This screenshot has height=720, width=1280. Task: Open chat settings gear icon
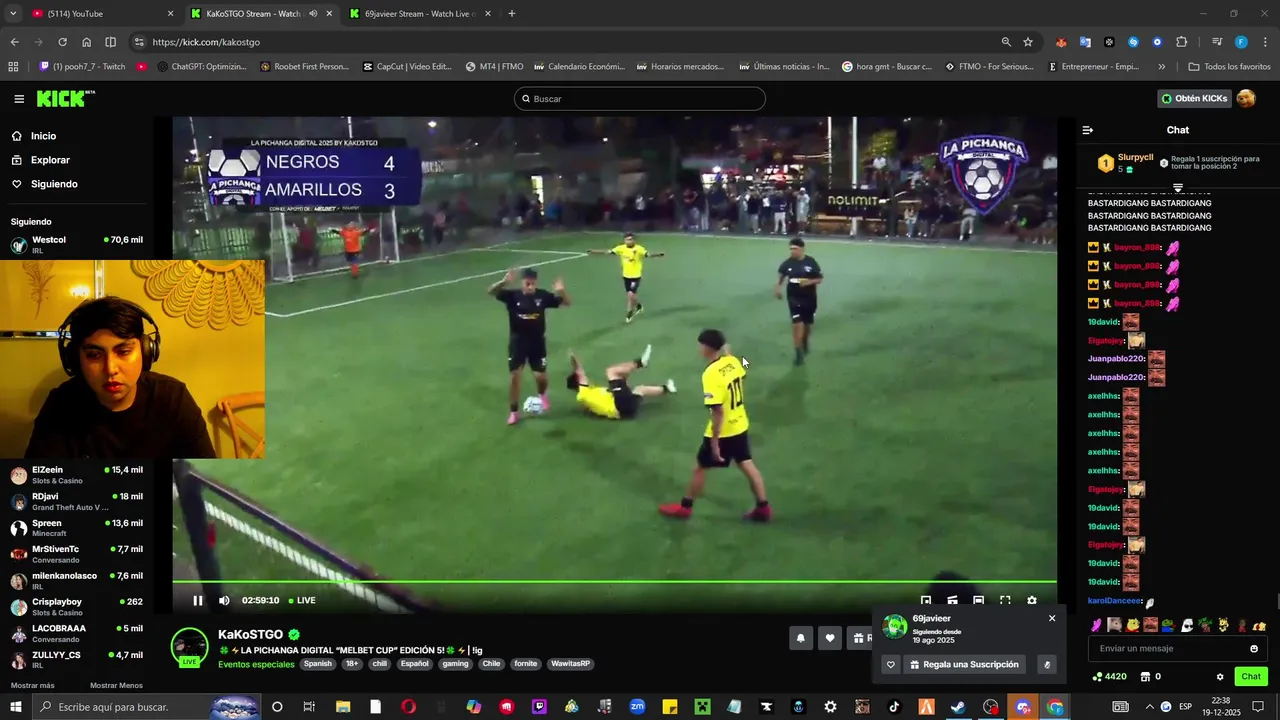point(1220,677)
